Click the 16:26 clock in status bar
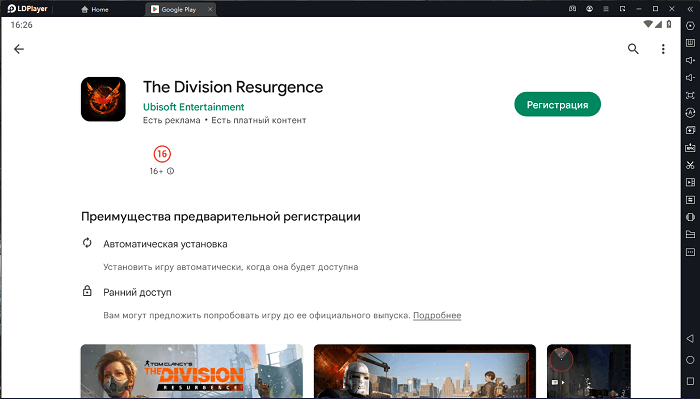Viewport: 700px width, 399px height. (21, 25)
